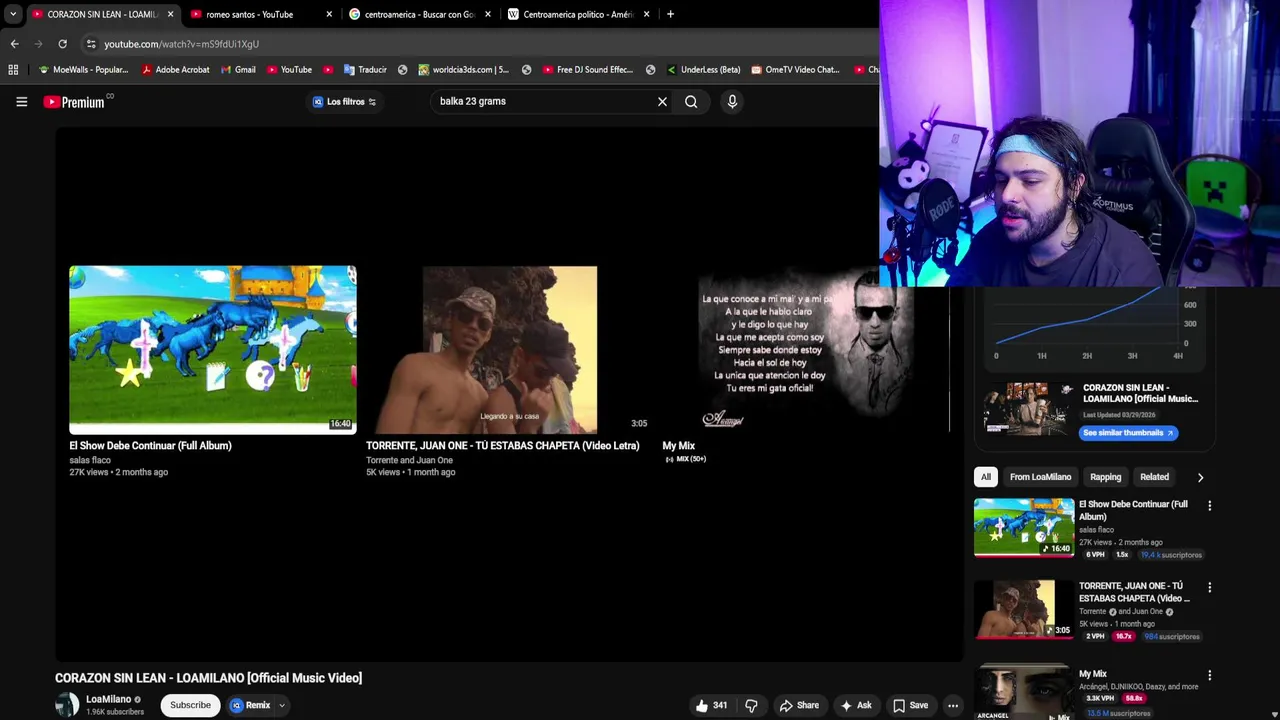Close the romeo santos - YouTube tab

(329, 14)
